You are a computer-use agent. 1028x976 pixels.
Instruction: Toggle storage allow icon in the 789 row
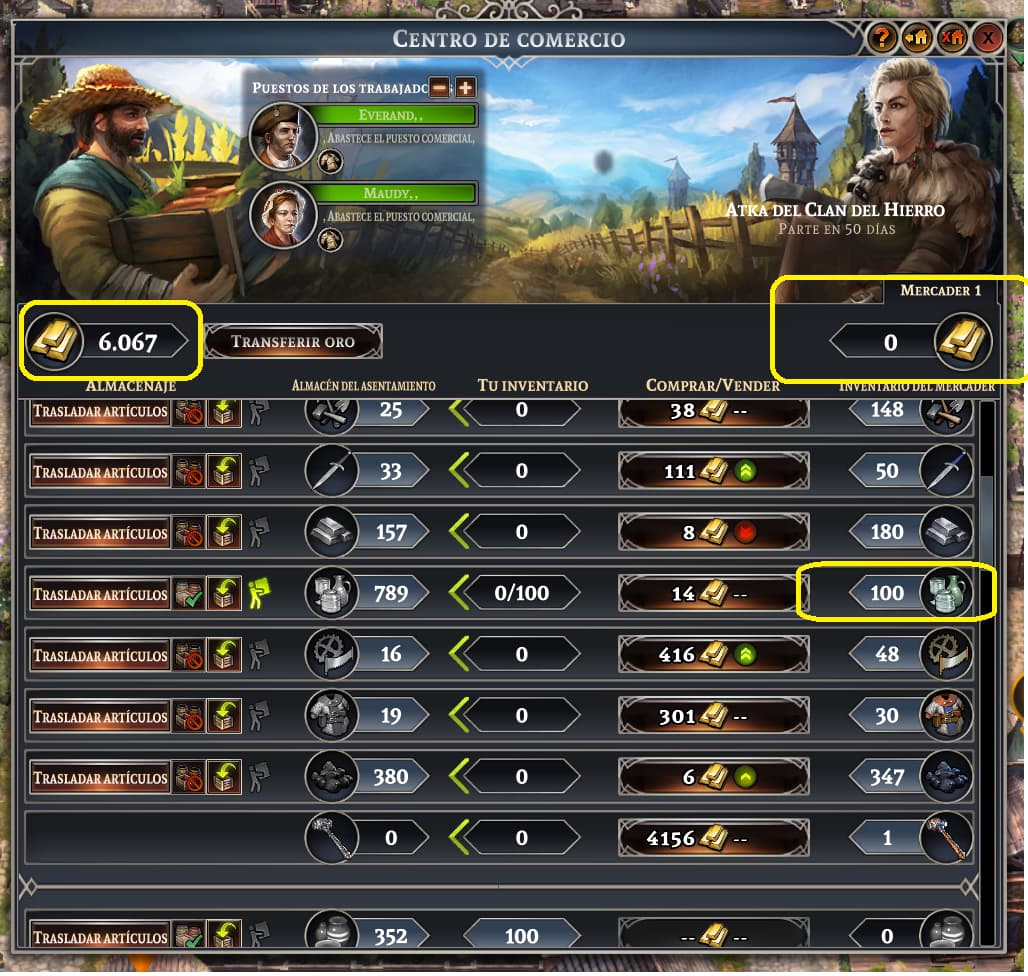click(189, 595)
